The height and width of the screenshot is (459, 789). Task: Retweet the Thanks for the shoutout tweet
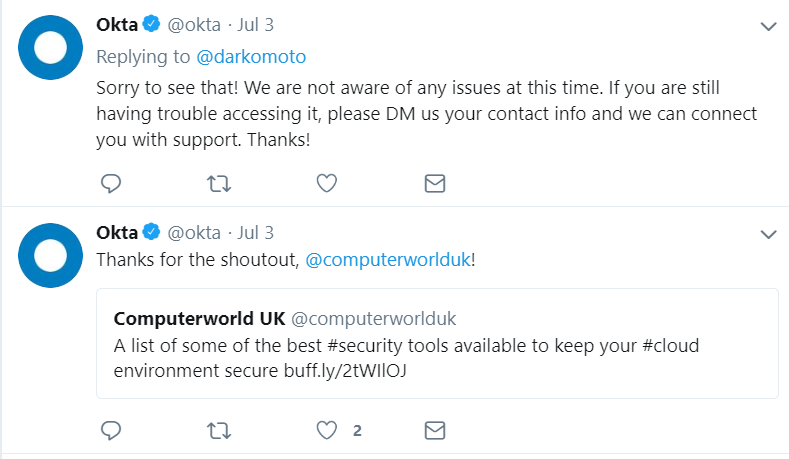point(219,431)
